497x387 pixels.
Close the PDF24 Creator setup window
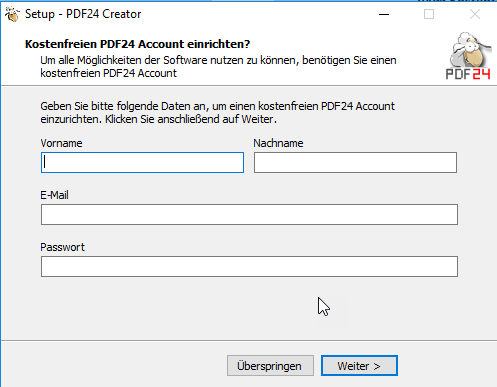475,14
